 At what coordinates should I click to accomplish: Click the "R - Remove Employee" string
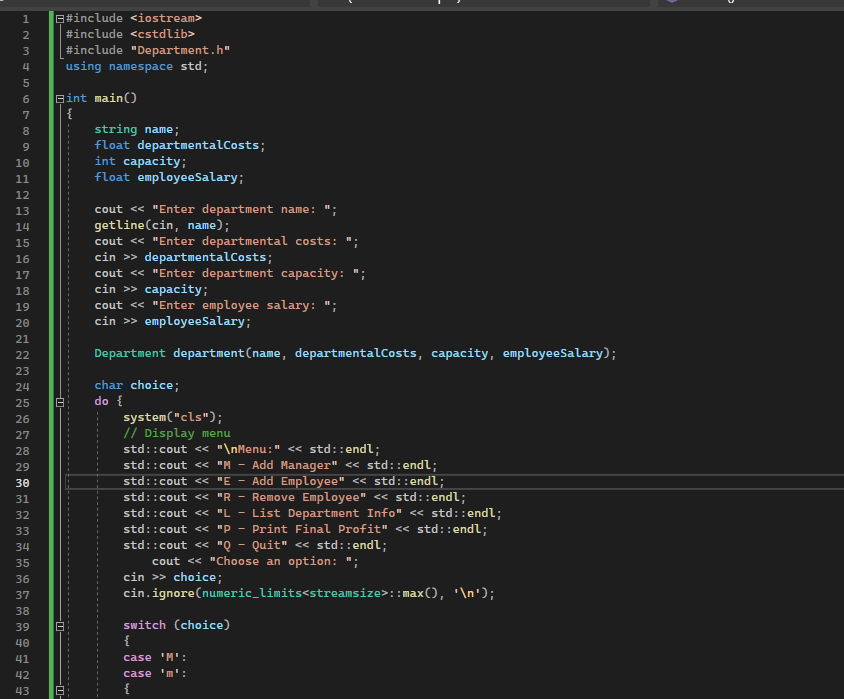pyautogui.click(x=291, y=497)
